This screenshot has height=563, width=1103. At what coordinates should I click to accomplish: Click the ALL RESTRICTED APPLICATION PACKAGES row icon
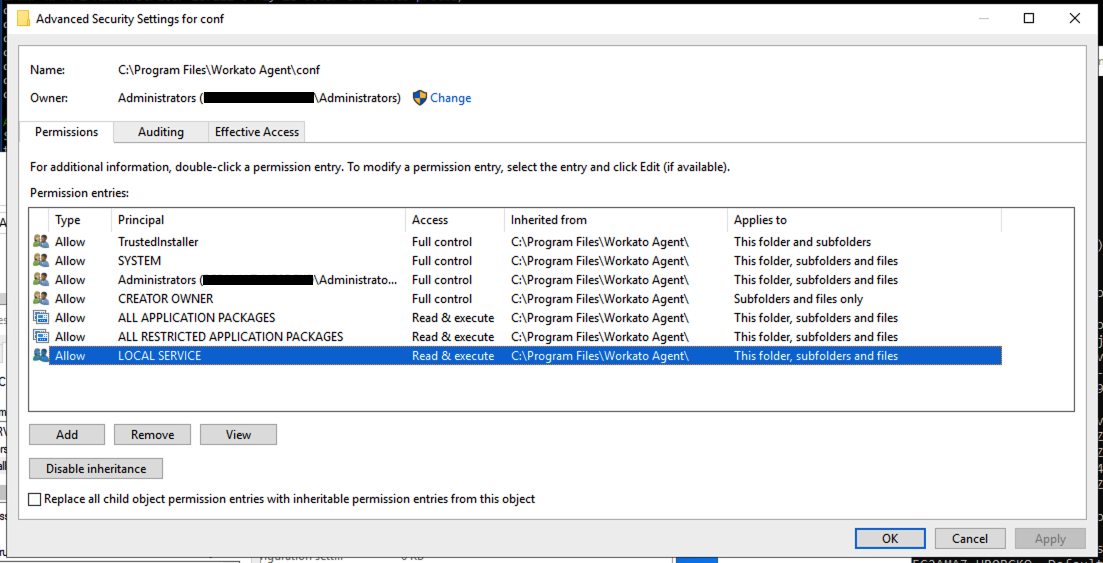[x=41, y=336]
